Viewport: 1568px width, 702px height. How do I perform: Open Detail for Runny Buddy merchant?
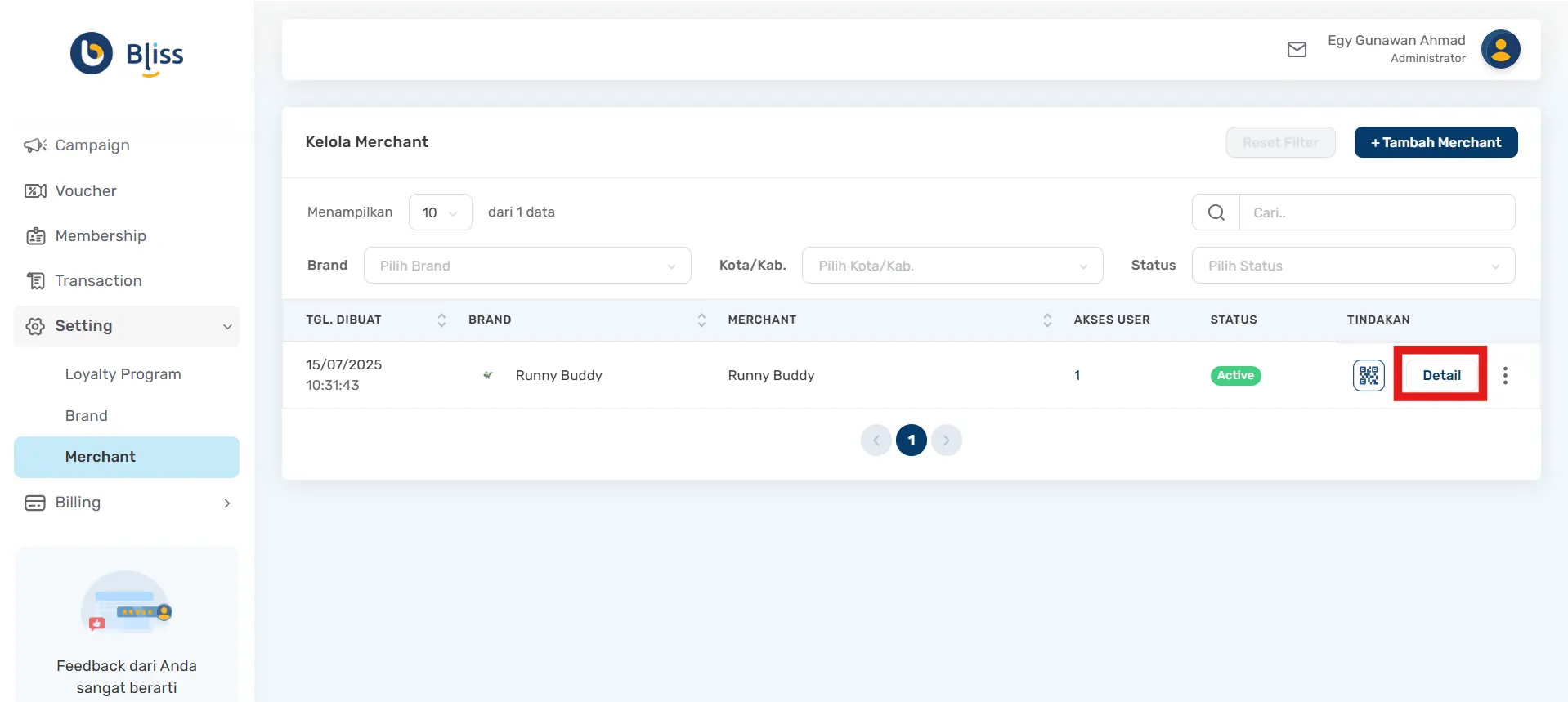pos(1440,375)
